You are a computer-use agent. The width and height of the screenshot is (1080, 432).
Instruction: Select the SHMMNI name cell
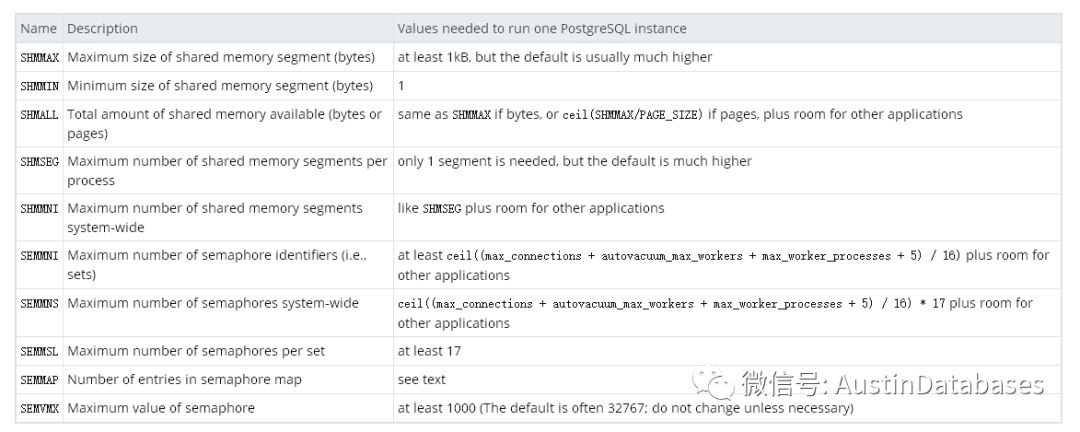pyautogui.click(x=38, y=208)
